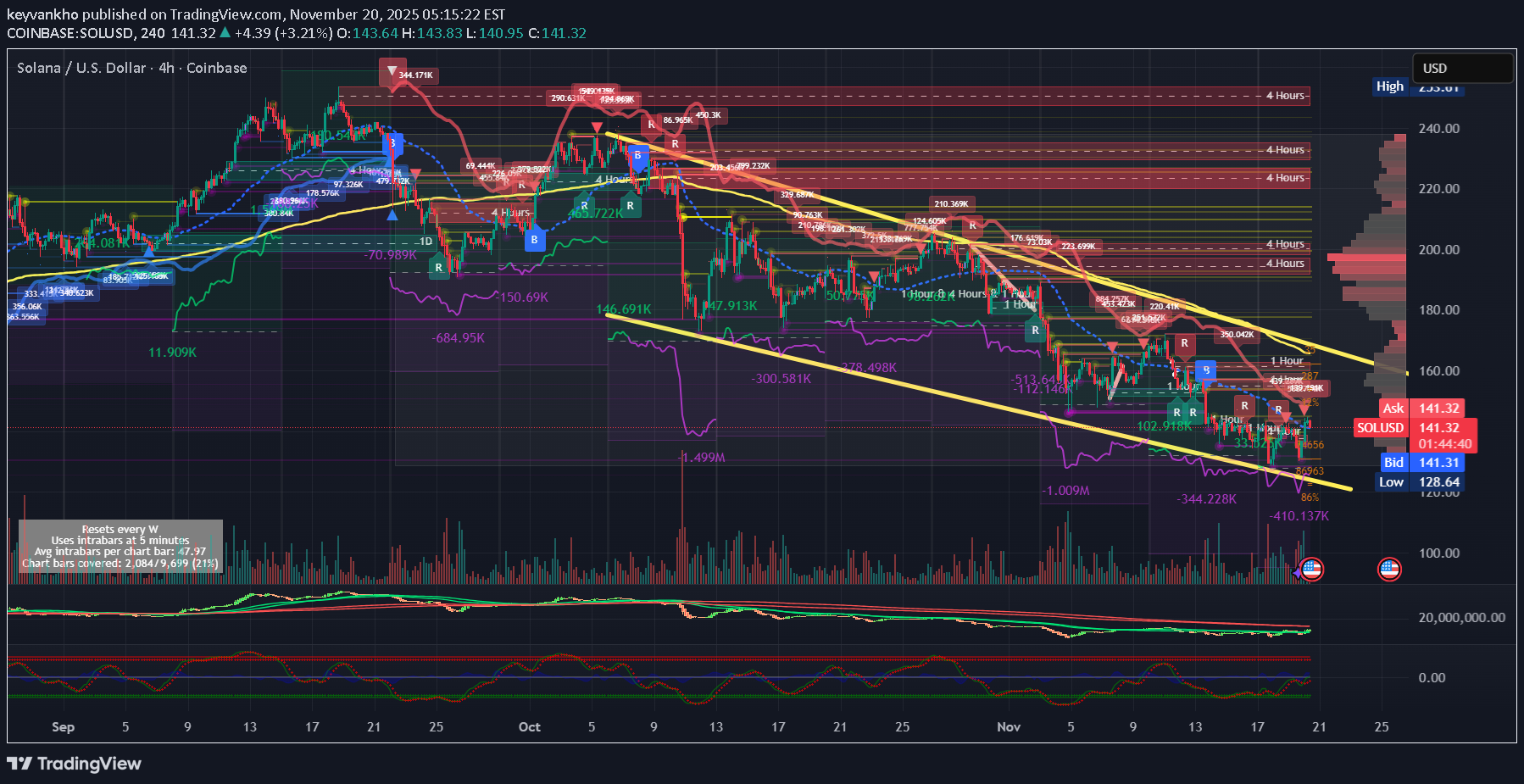
Task: Click the TradingView logo
Action: pyautogui.click(x=74, y=764)
